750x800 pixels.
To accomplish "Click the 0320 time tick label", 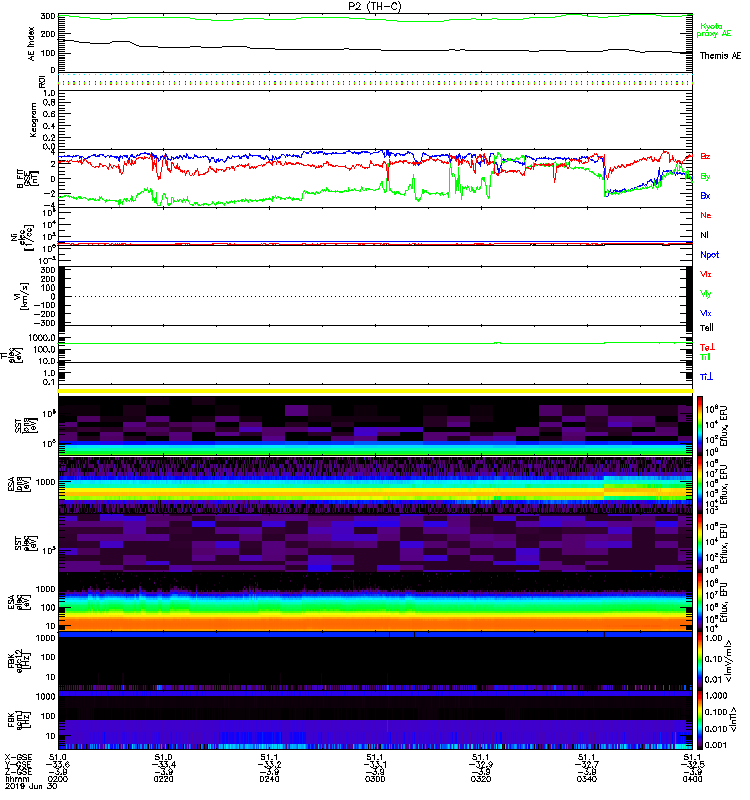I will pos(481,779).
